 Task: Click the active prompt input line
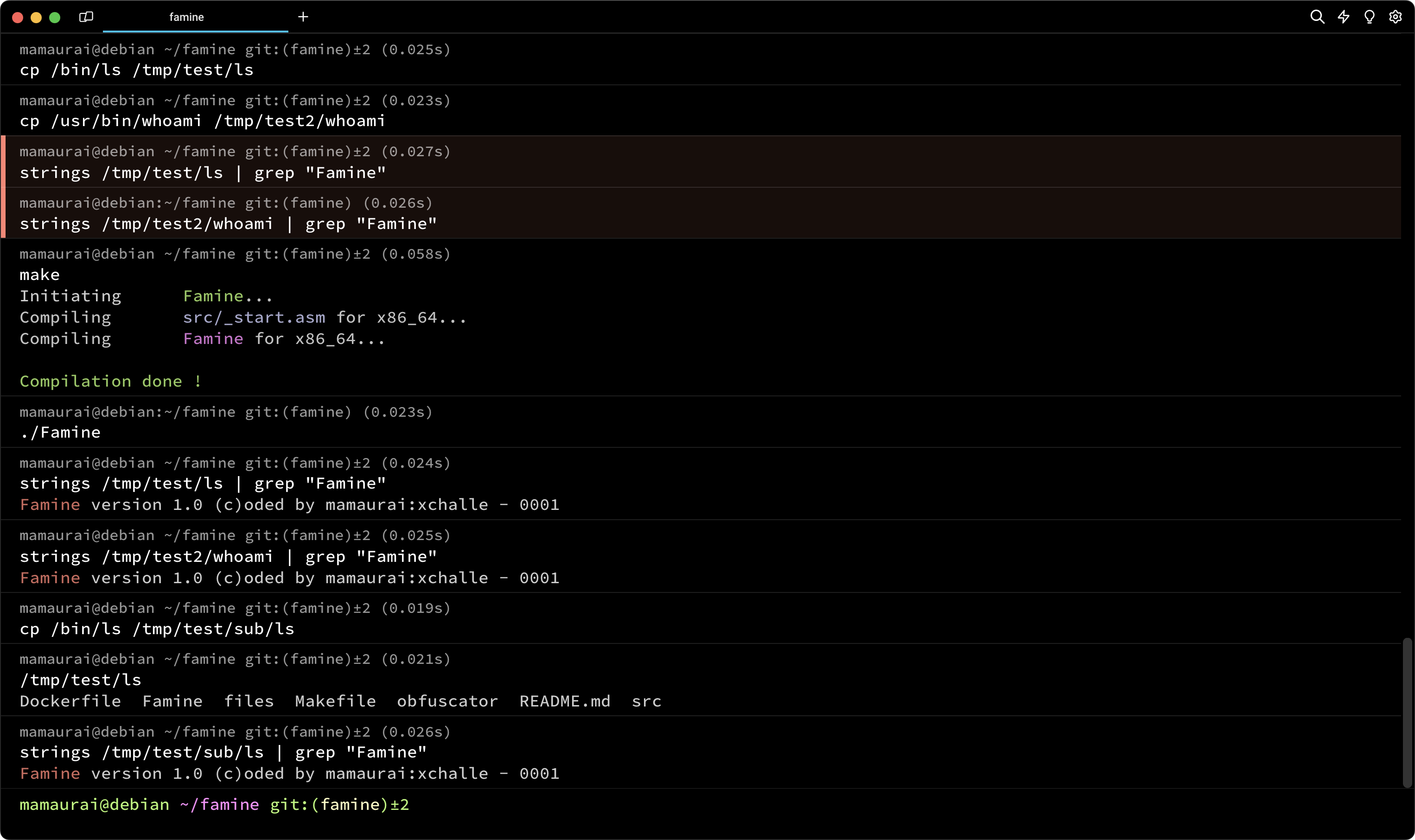coord(679,805)
